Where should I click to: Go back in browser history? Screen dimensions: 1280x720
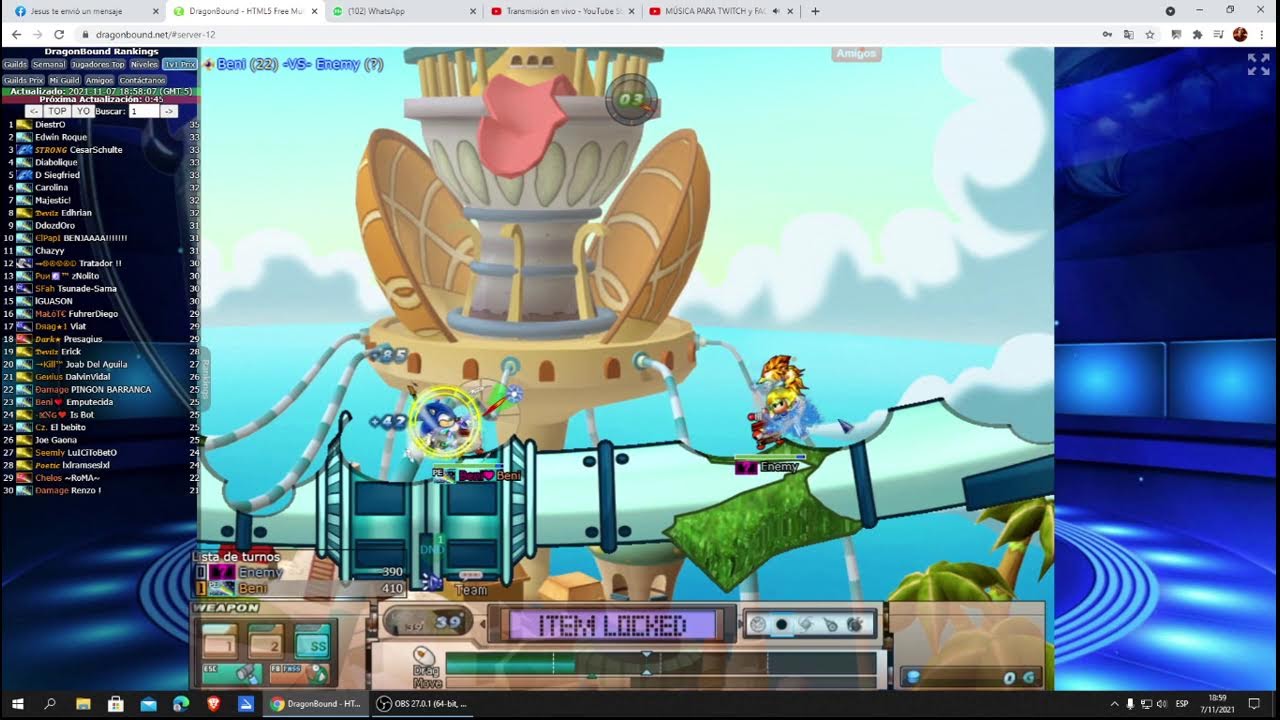[16, 34]
